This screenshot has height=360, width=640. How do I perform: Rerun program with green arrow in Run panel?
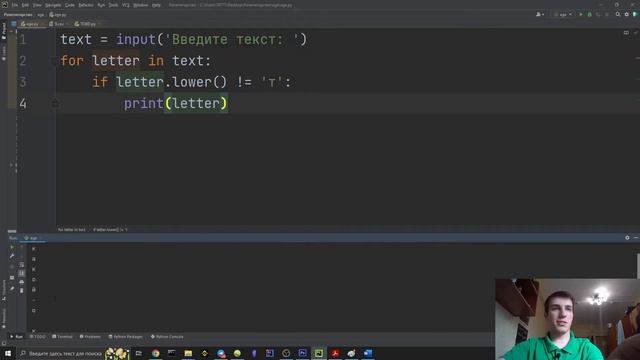(x=12, y=247)
